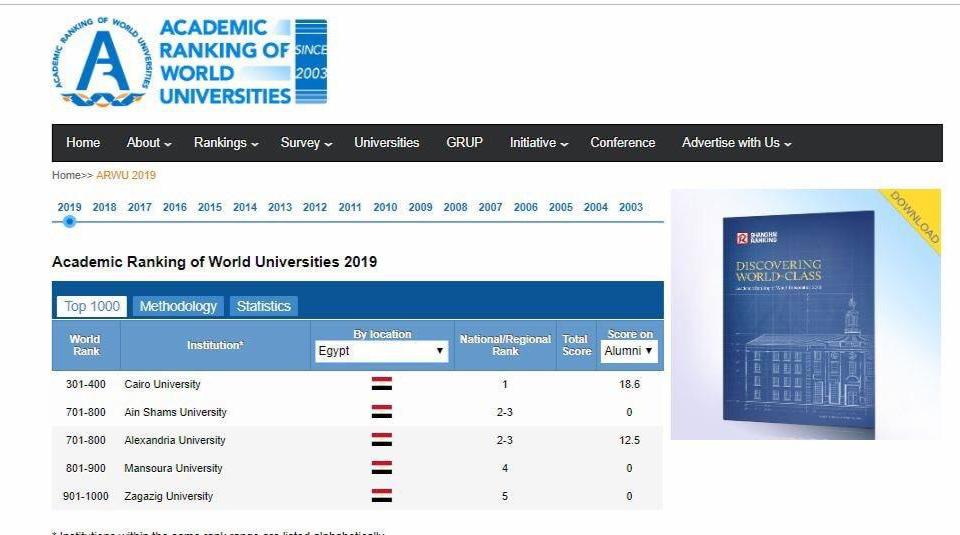This screenshot has width=960, height=535.
Task: Open the Cairo University link
Action: pyautogui.click(x=162, y=384)
